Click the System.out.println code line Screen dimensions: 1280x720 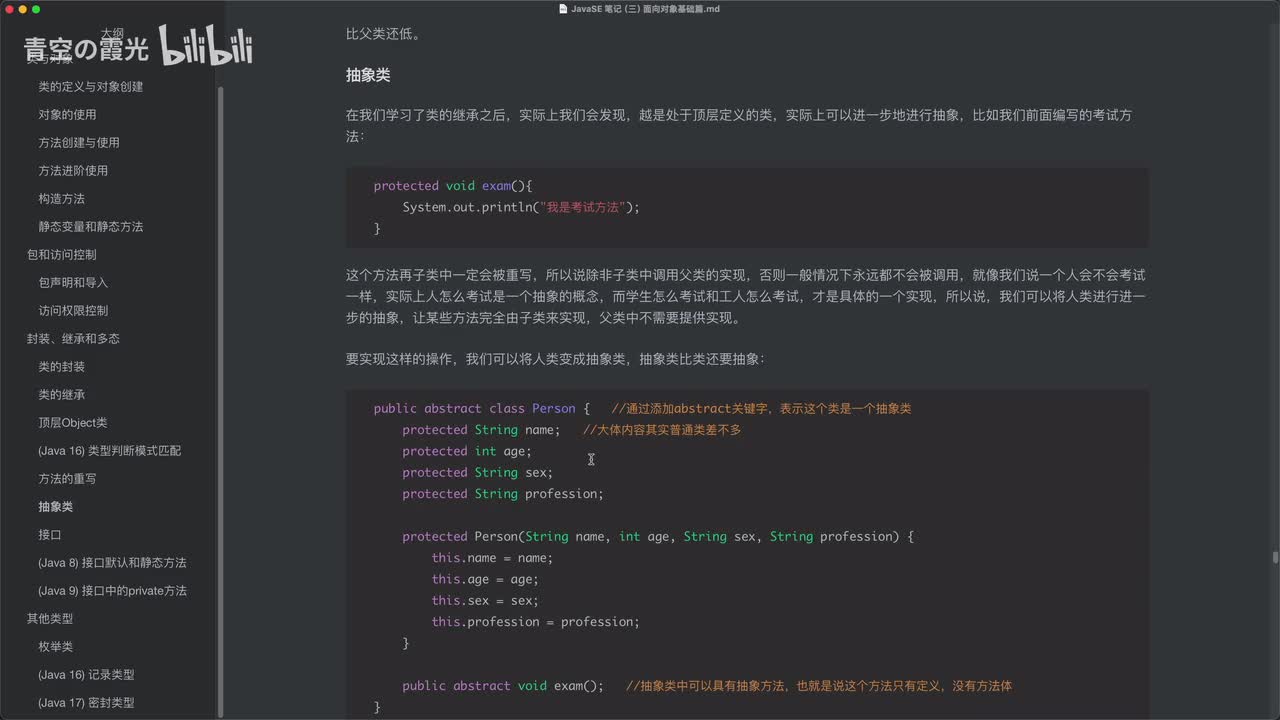click(x=520, y=207)
